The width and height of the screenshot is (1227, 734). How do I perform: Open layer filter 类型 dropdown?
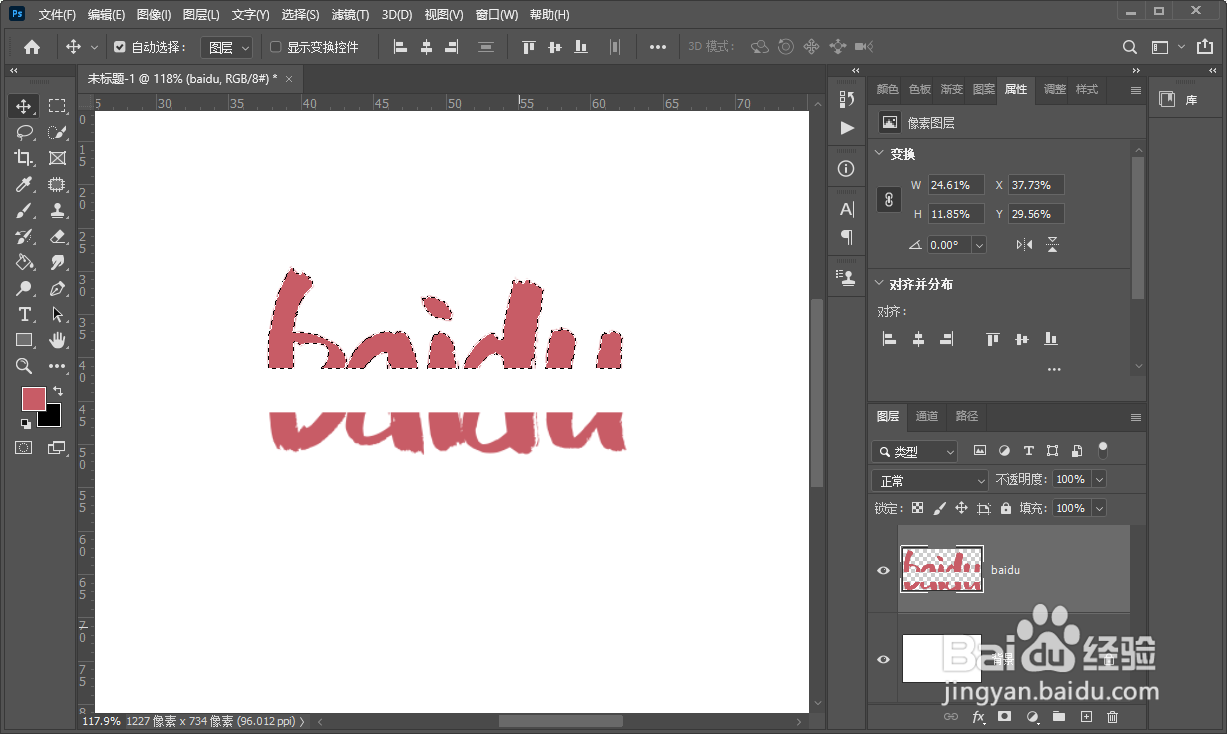point(914,452)
